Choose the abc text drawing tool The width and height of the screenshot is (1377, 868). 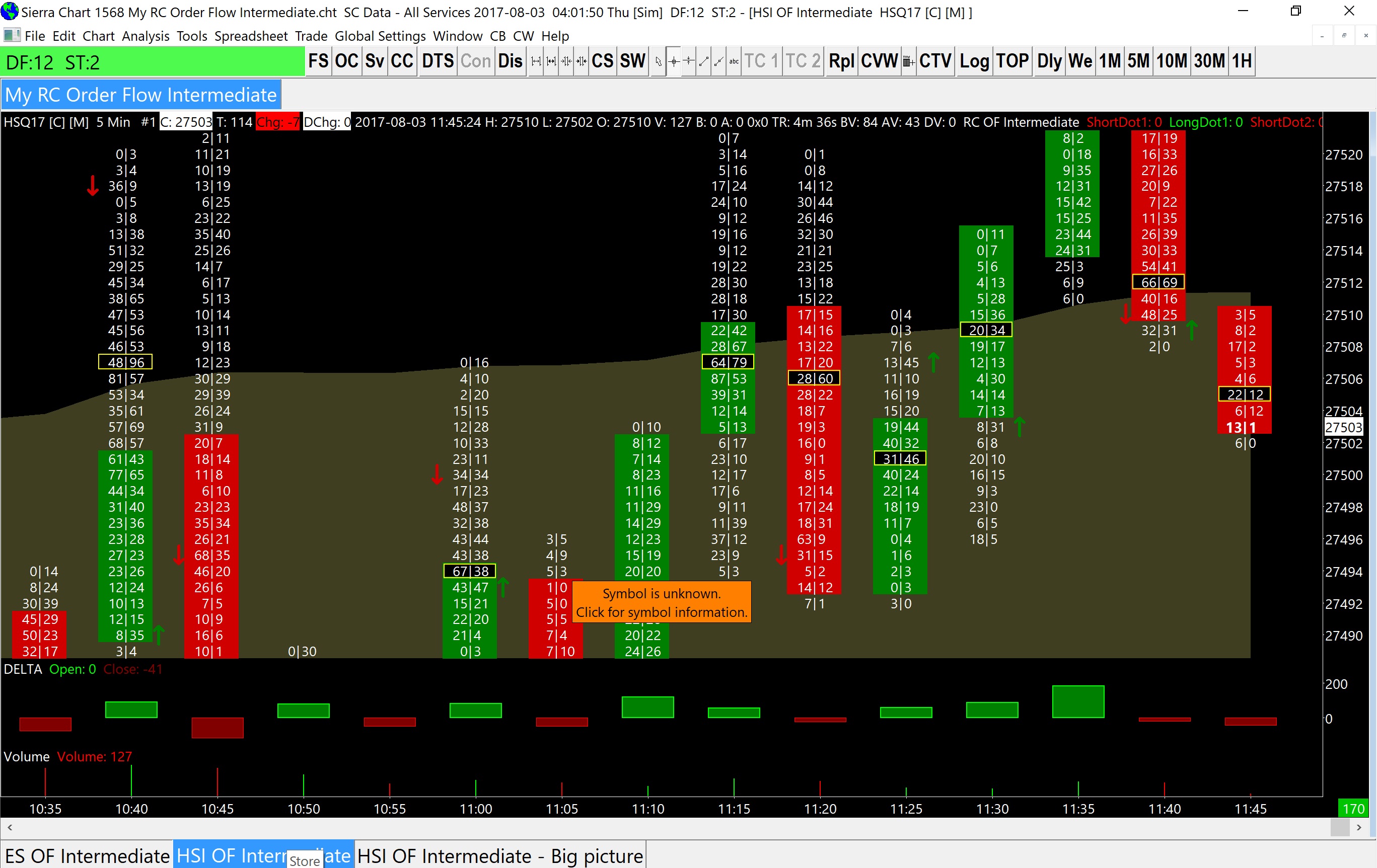click(x=734, y=61)
